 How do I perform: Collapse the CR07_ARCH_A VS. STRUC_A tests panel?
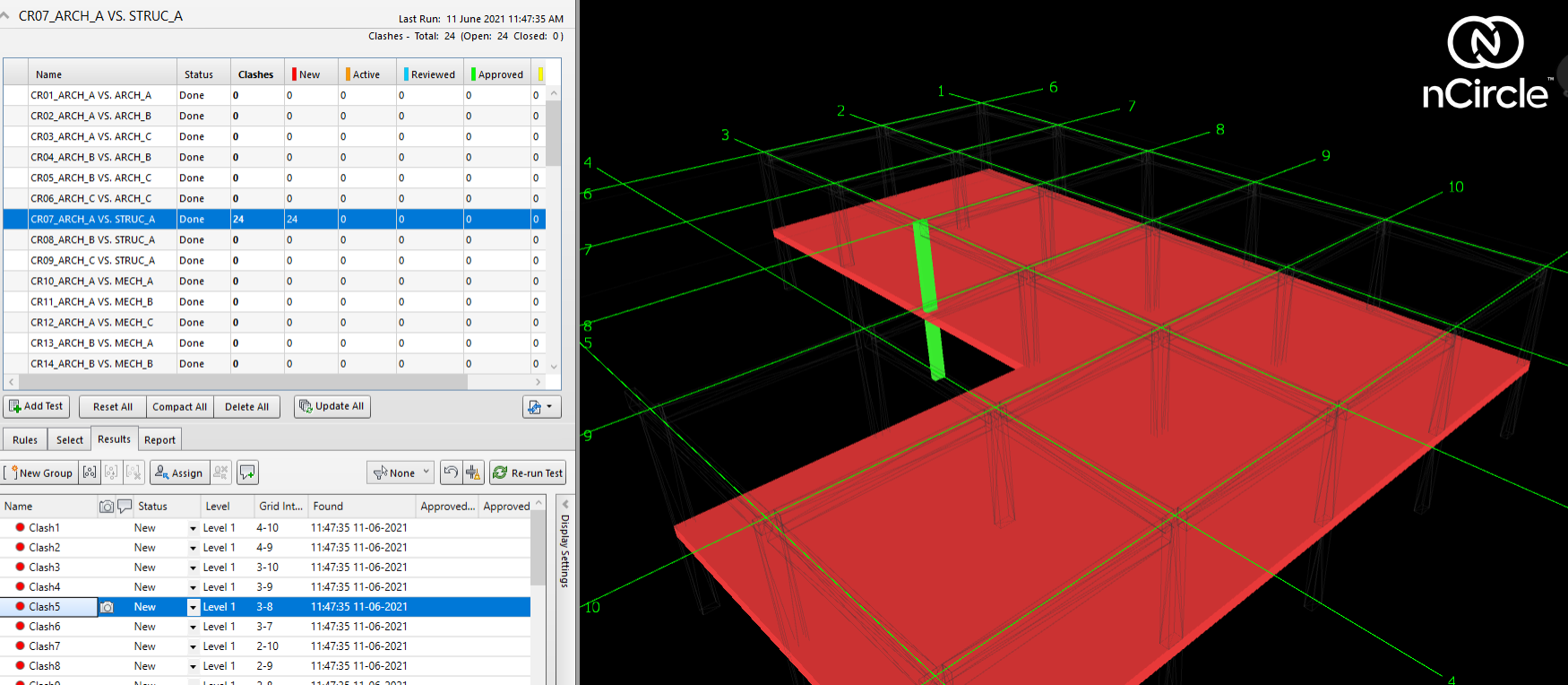click(5, 16)
